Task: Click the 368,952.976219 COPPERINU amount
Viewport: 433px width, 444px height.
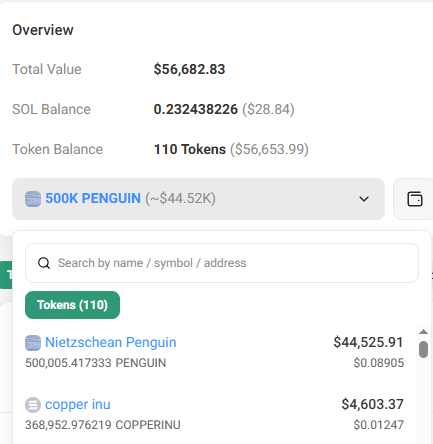Action: 103,425
